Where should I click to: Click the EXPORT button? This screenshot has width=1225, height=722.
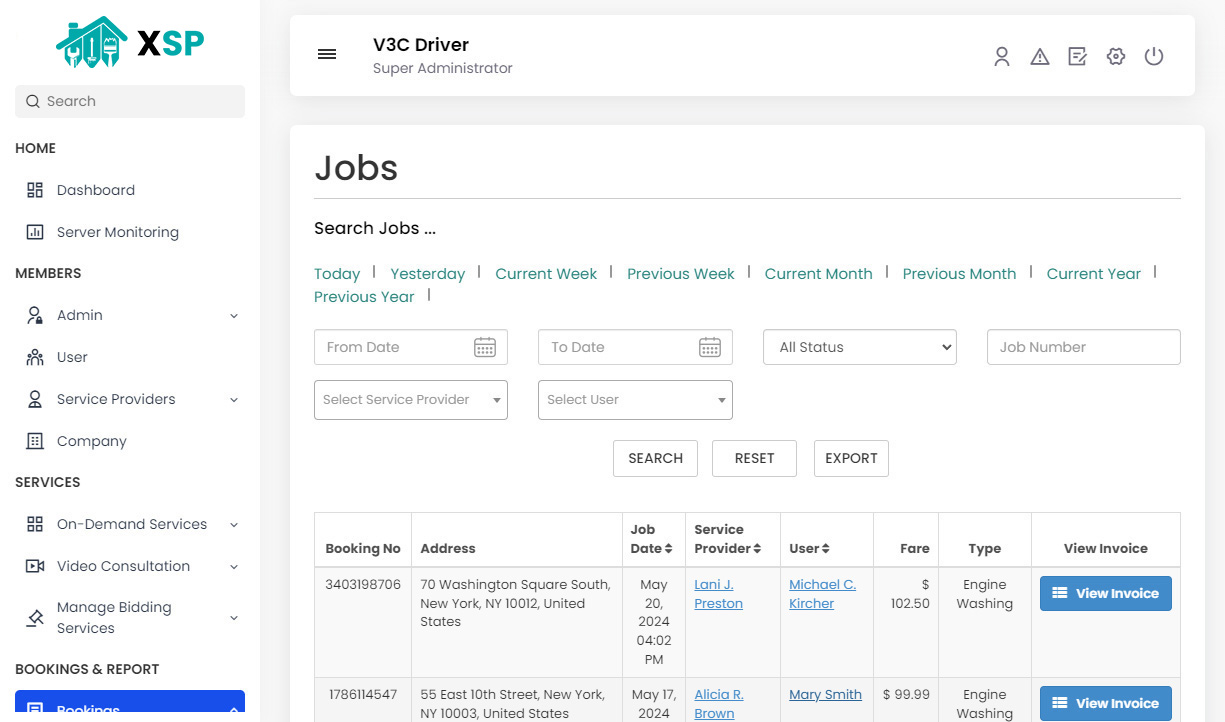(x=851, y=458)
